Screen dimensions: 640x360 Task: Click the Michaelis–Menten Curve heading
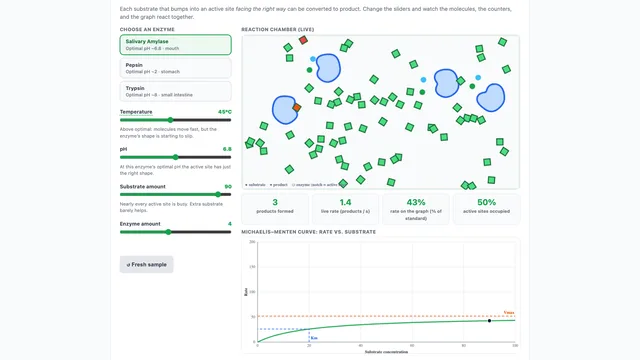(309, 232)
